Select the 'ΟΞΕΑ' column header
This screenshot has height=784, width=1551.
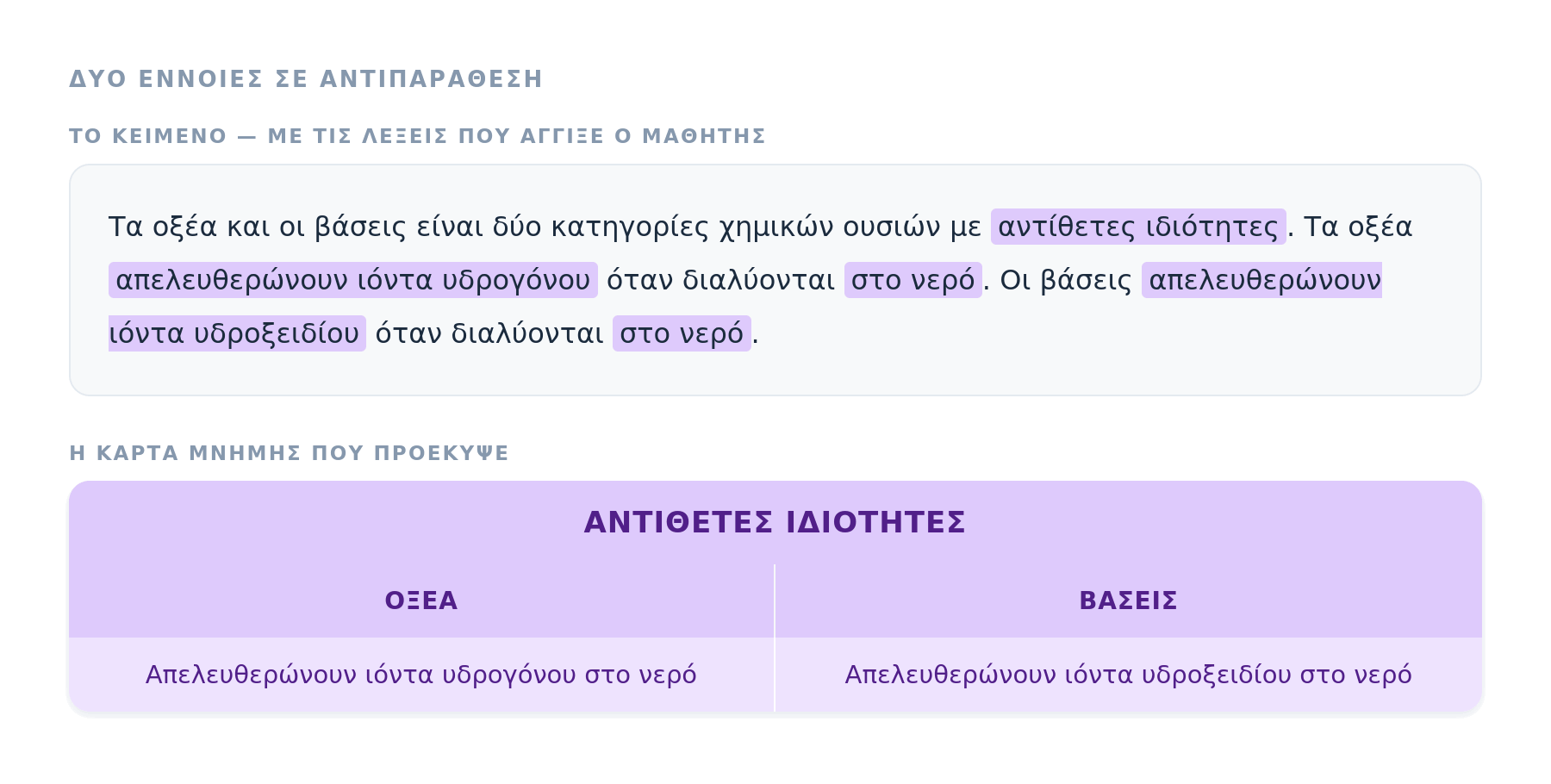(421, 600)
